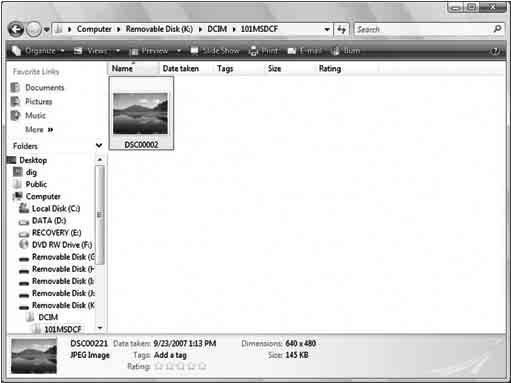Open the Pictures favorite link
The image size is (511, 383).
click(39, 102)
